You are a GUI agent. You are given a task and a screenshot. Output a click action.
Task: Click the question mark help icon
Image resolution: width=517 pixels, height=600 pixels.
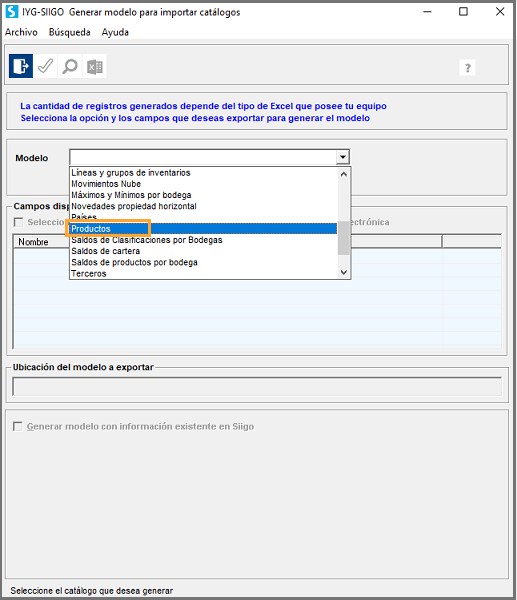tap(467, 68)
